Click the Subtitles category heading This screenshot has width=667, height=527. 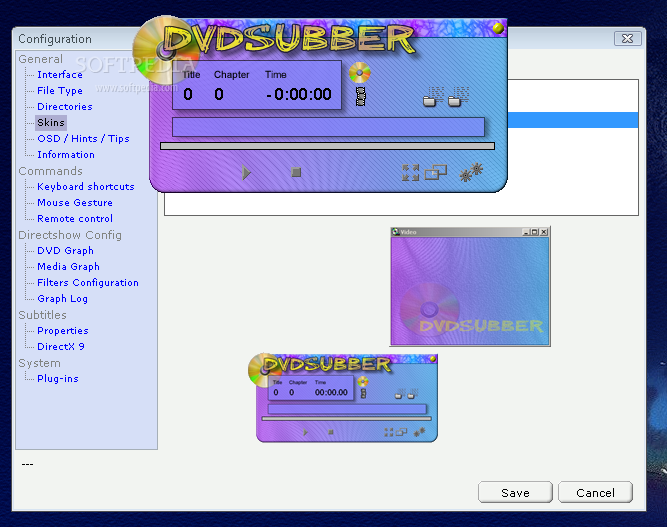point(42,315)
